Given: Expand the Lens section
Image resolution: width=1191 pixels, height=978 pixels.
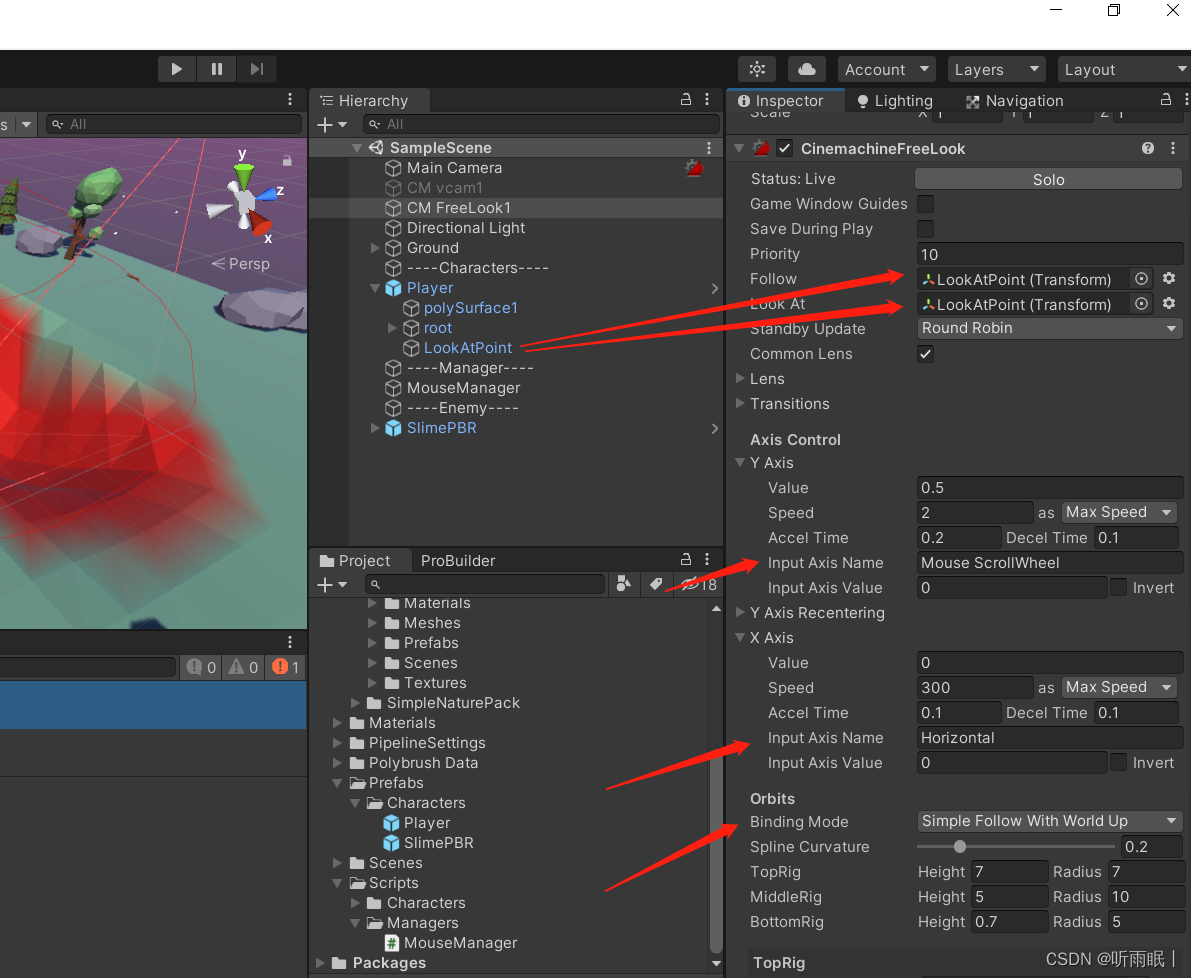Looking at the screenshot, I should click(x=741, y=378).
